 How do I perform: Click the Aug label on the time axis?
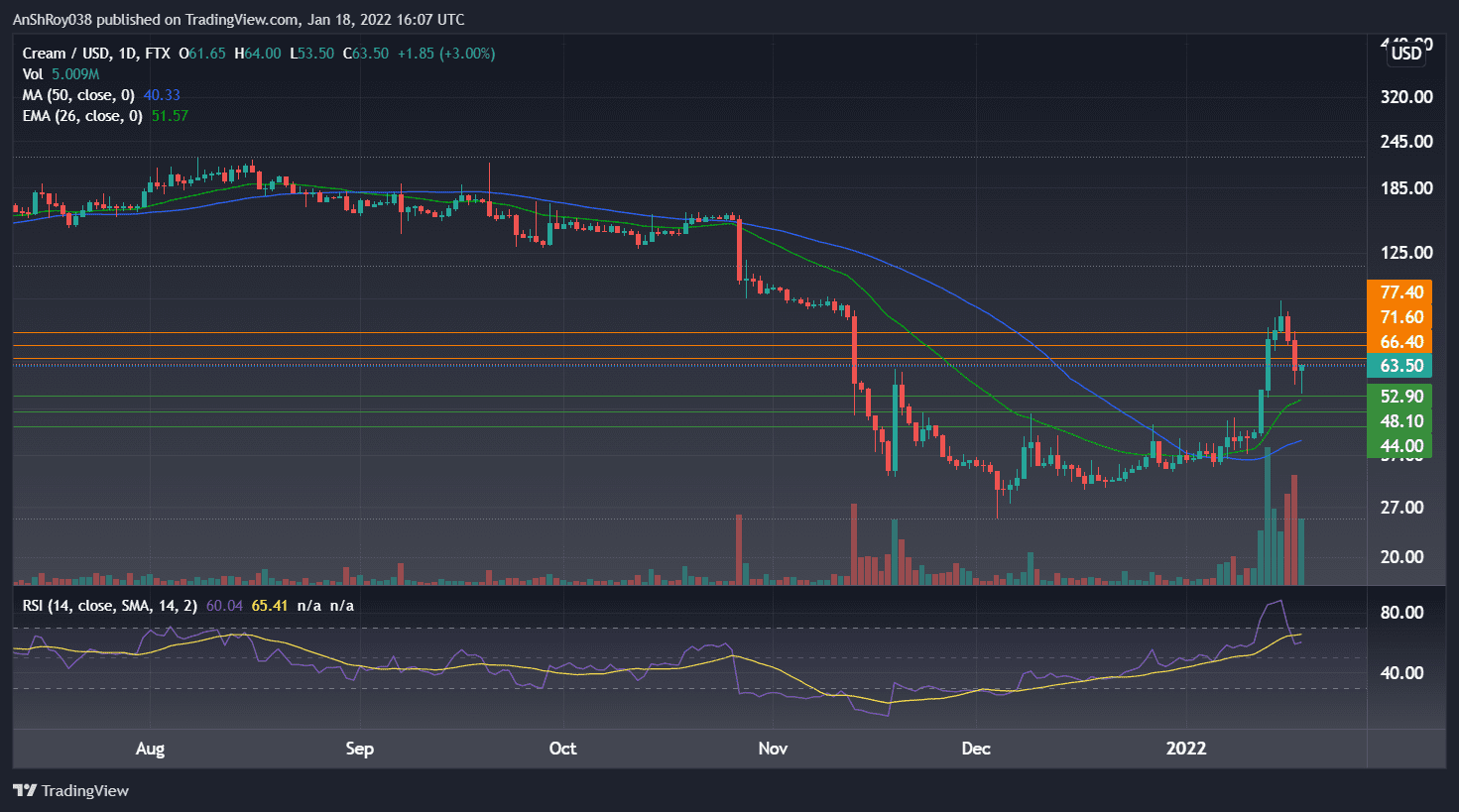point(150,749)
